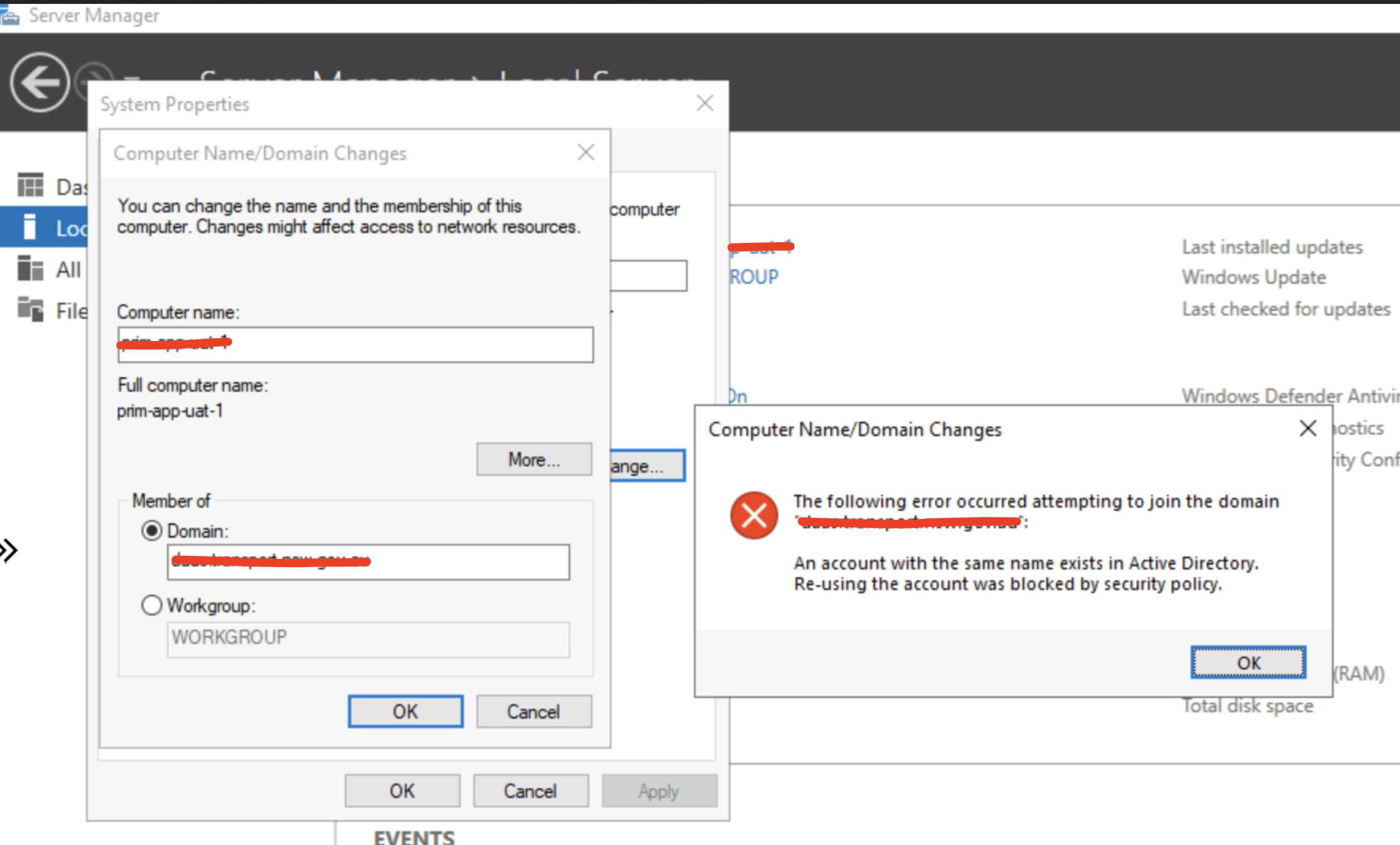This screenshot has height=845, width=1400.
Task: Click Cancel in System Properties dialog
Action: 531,790
